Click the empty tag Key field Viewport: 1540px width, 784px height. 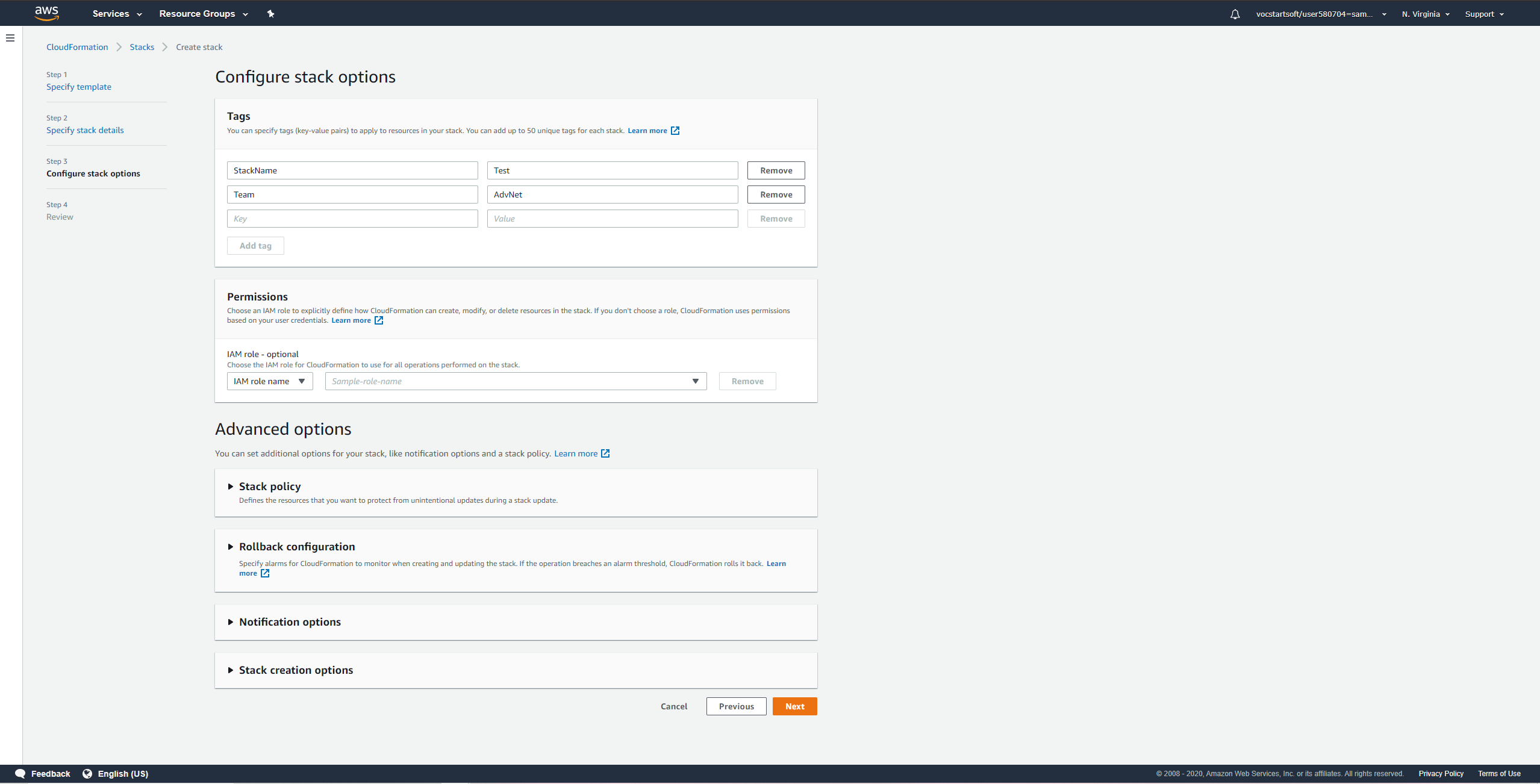352,219
